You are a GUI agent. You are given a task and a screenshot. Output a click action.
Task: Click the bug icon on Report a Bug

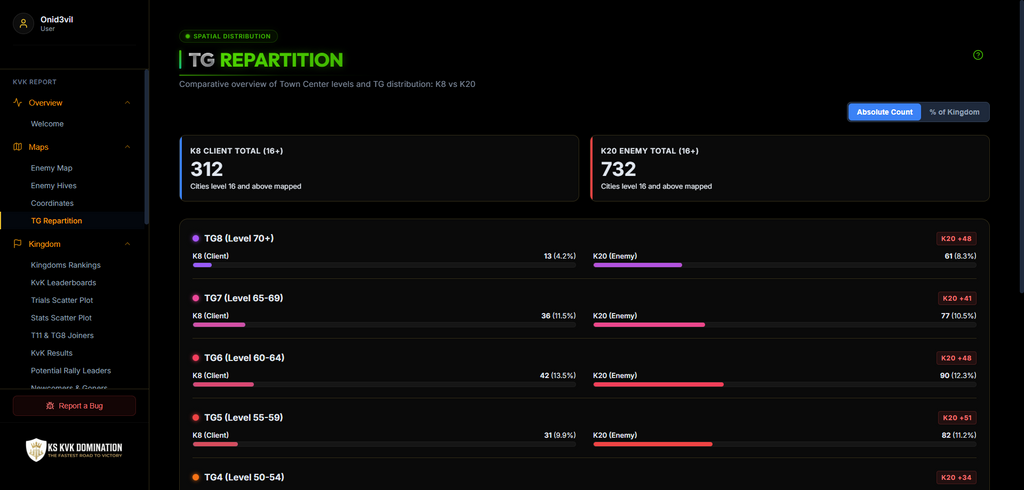[x=50, y=406]
